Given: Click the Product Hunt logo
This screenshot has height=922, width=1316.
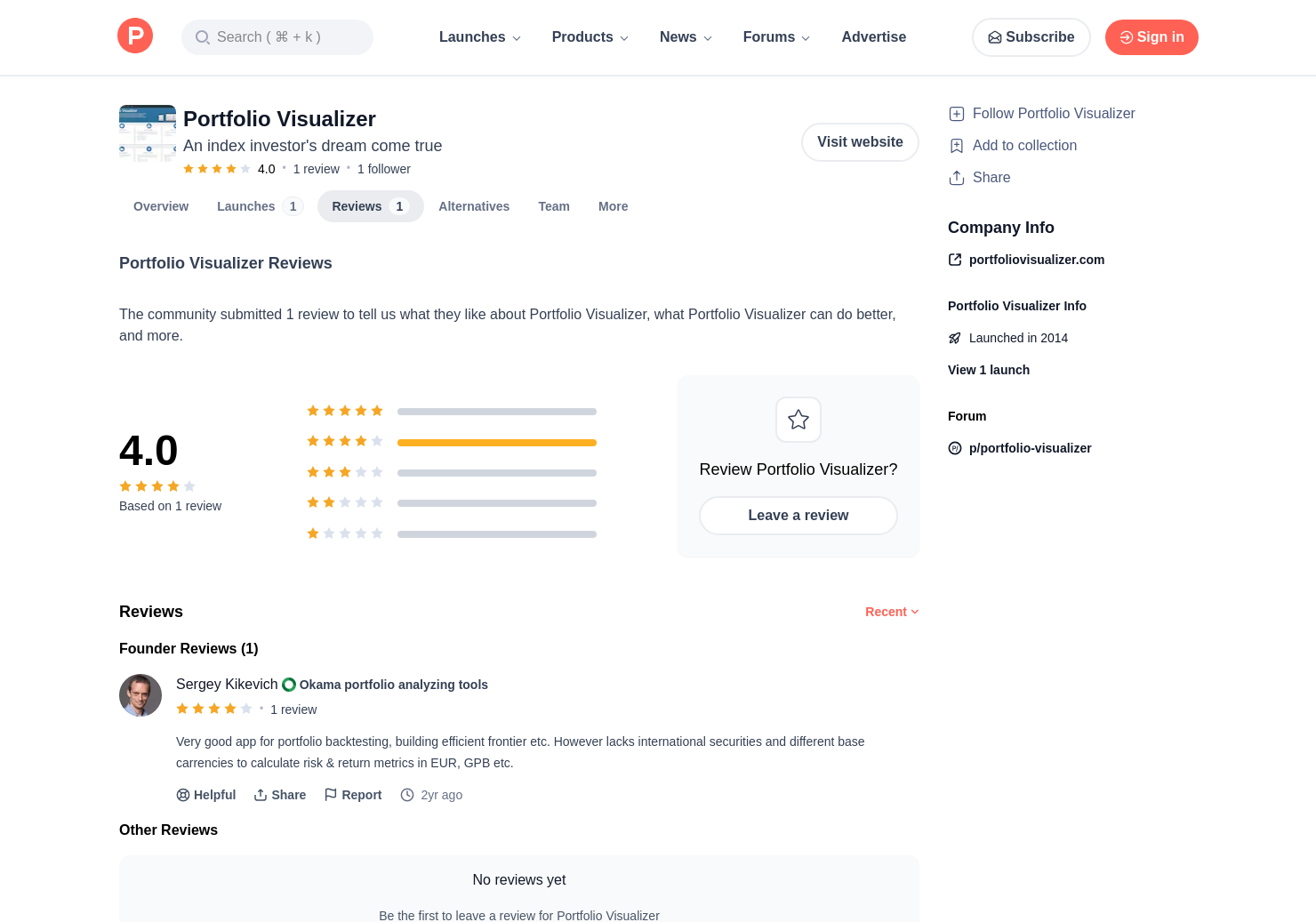Looking at the screenshot, I should 135,36.
